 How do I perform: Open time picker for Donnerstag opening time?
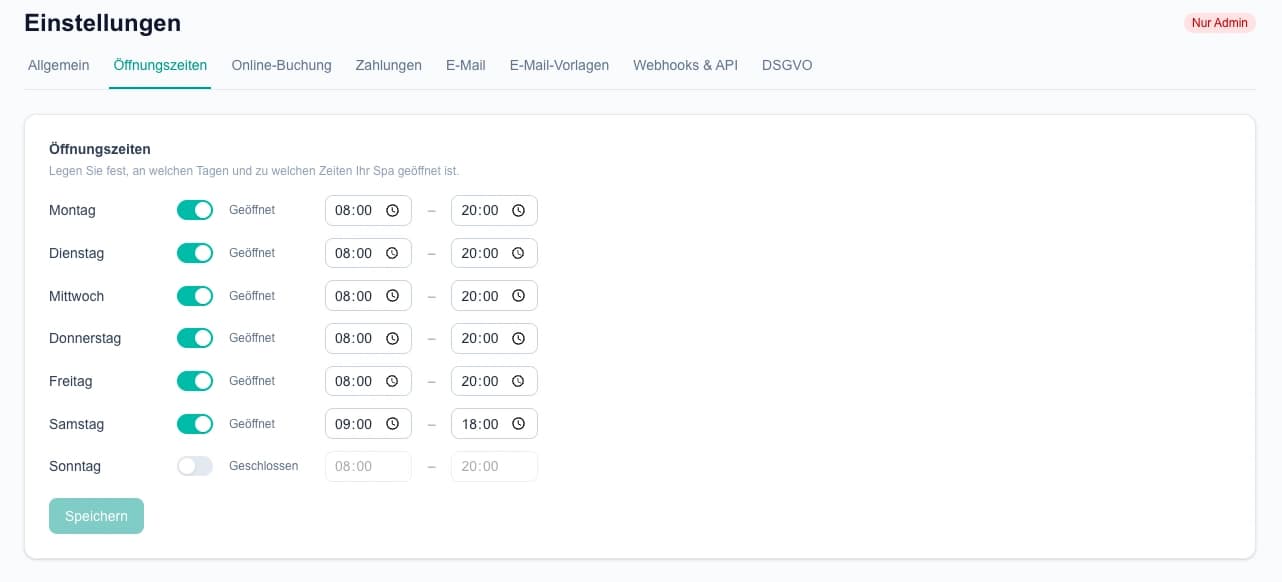pyautogui.click(x=392, y=339)
